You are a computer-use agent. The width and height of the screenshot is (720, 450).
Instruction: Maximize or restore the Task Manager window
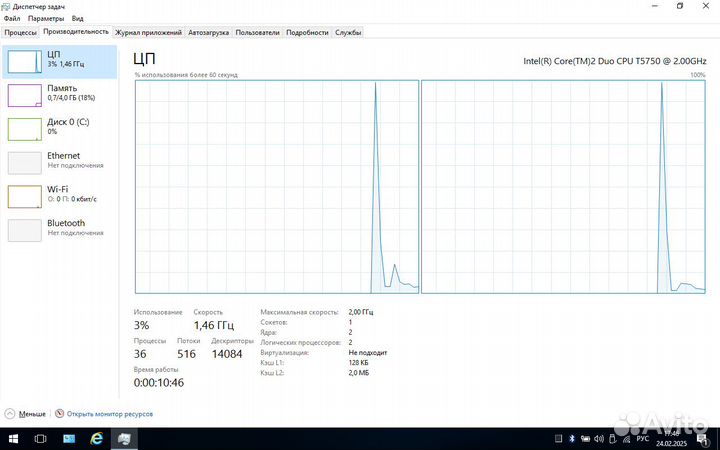(x=680, y=6)
